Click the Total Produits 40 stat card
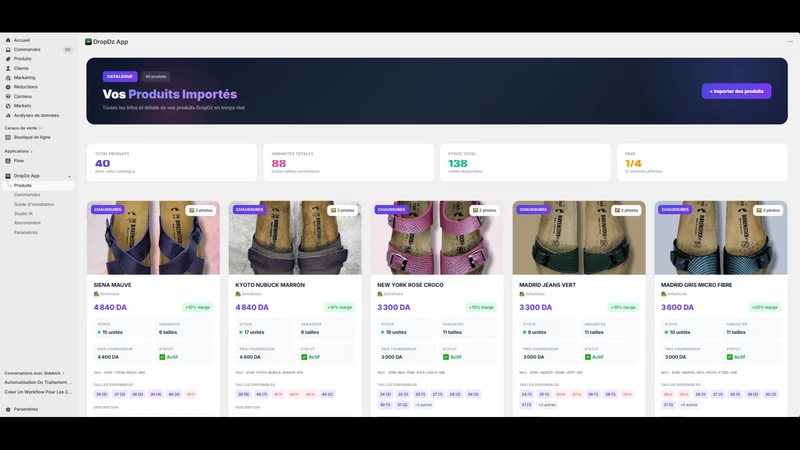 [x=172, y=163]
